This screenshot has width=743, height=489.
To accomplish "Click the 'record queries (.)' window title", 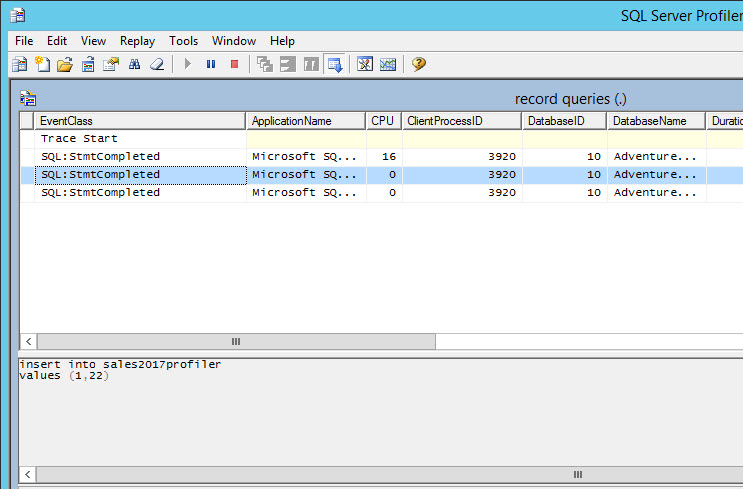I will click(x=571, y=99).
